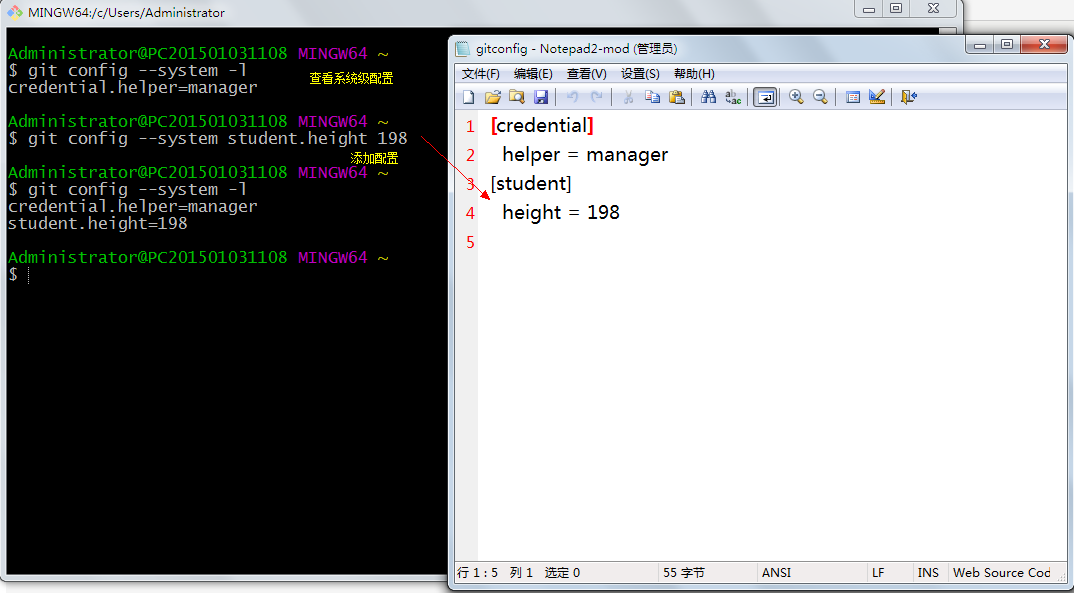The height and width of the screenshot is (593, 1074).
Task: Open Find with the binoculars icon
Action: pyautogui.click(x=708, y=97)
